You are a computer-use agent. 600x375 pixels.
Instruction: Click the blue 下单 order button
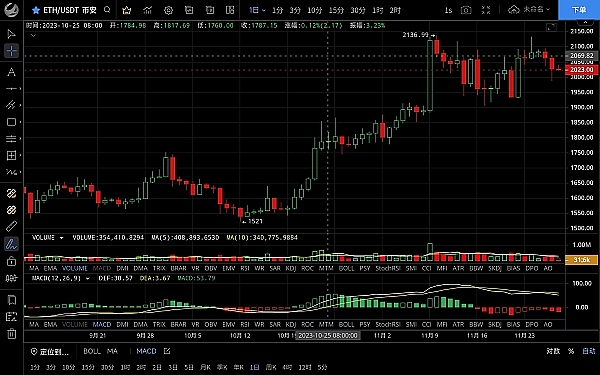(x=579, y=10)
